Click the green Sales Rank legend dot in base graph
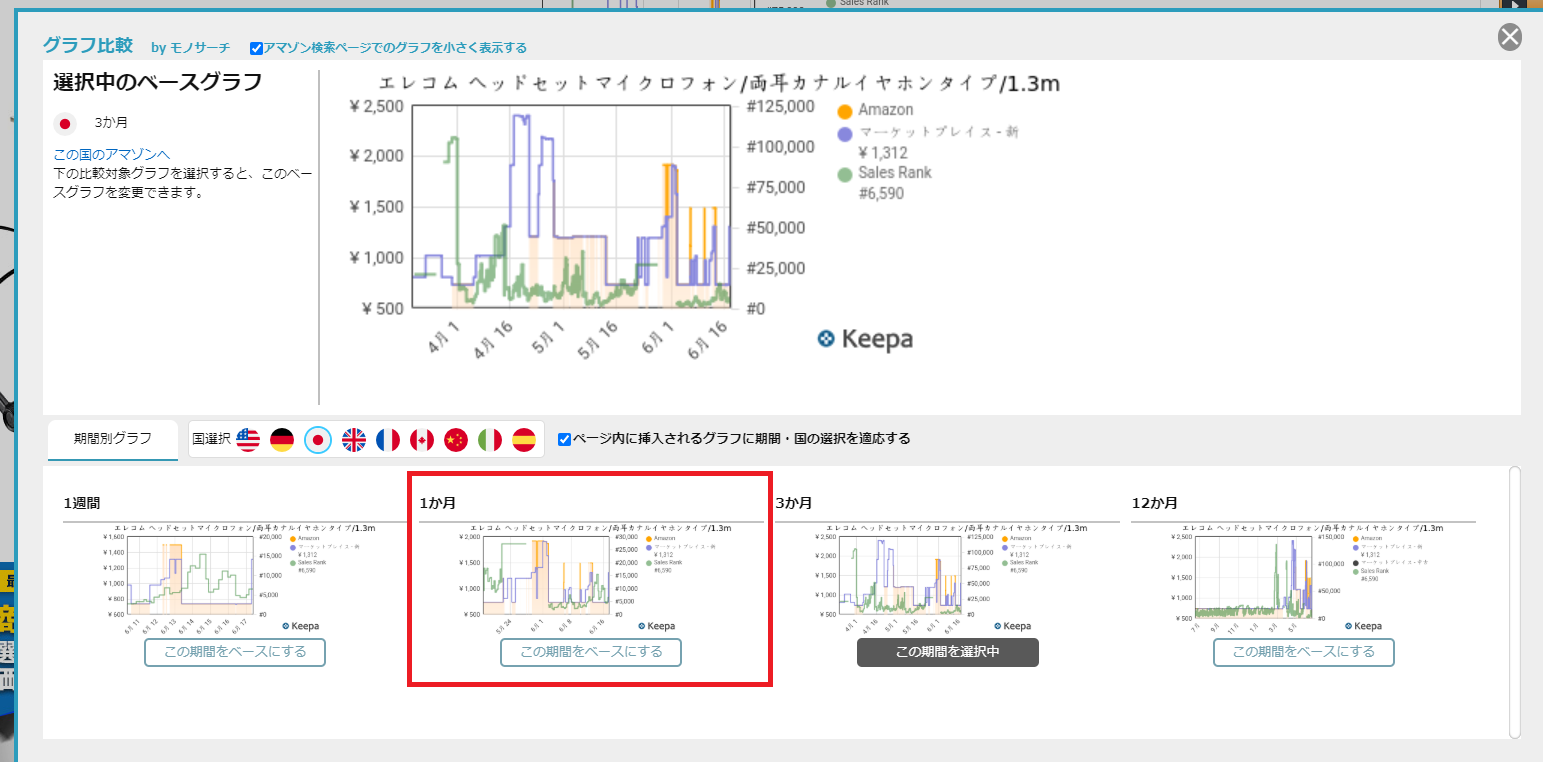 tap(845, 174)
